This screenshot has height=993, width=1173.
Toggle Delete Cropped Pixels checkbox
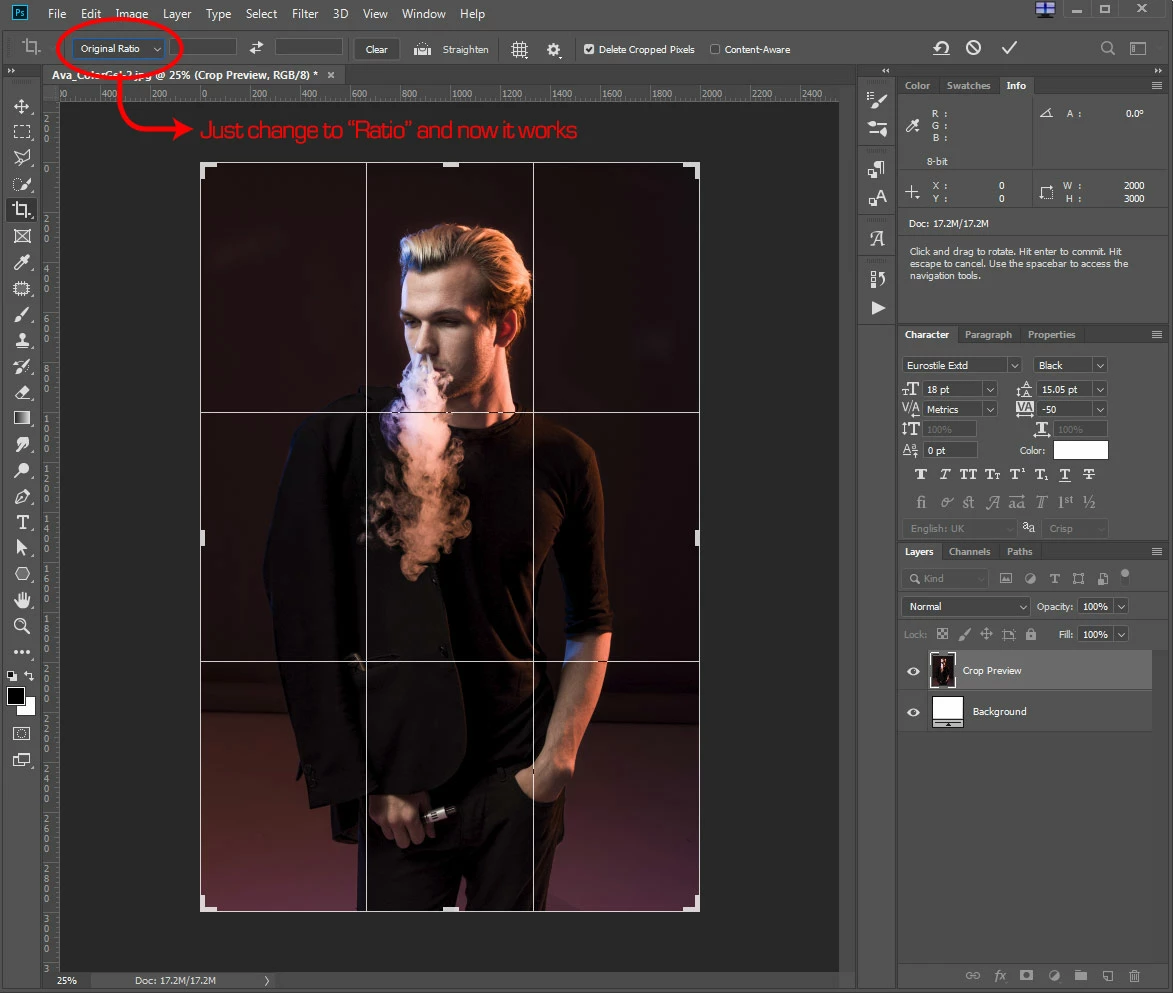(x=589, y=49)
